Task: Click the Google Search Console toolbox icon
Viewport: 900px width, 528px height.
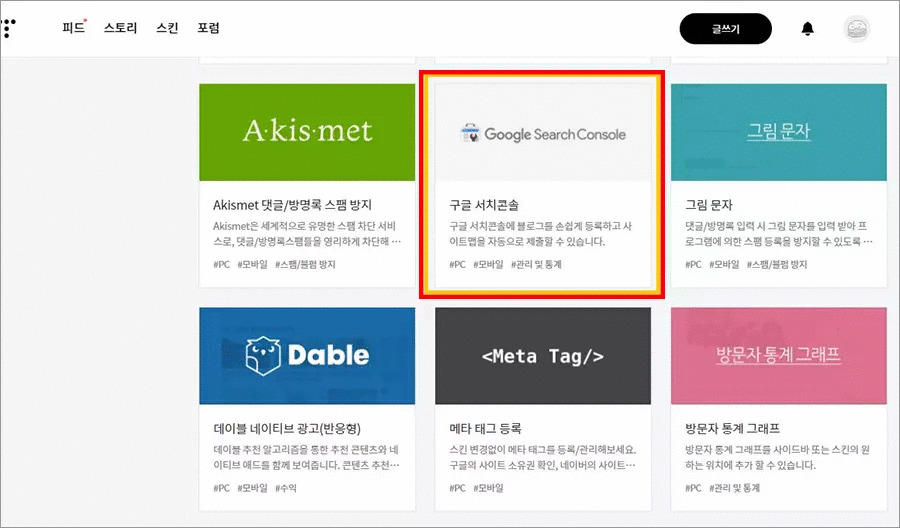Action: [470, 133]
